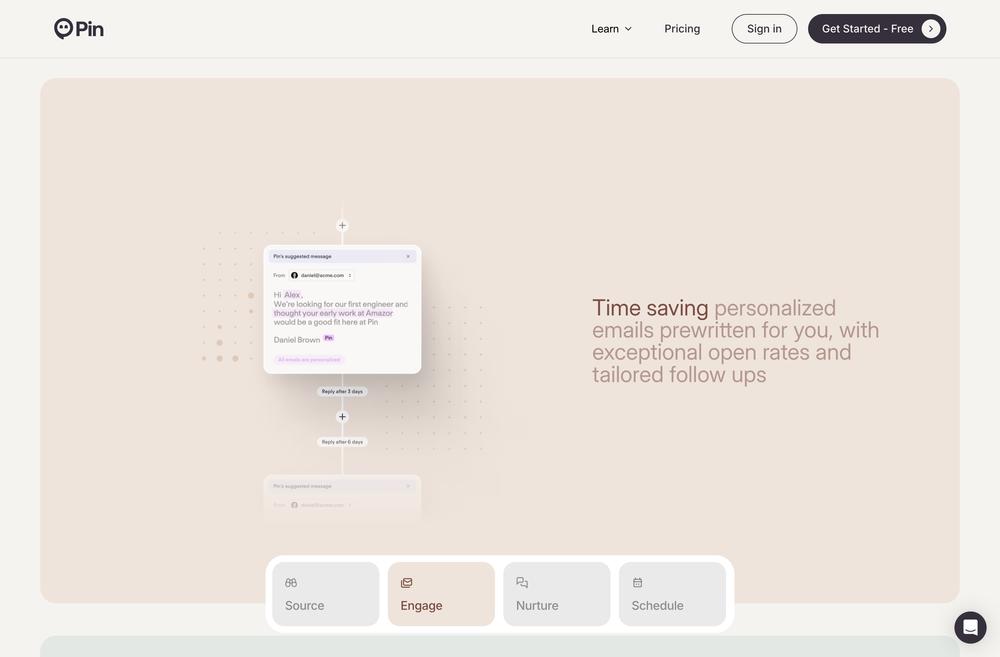Select the Nurture tab

[557, 594]
